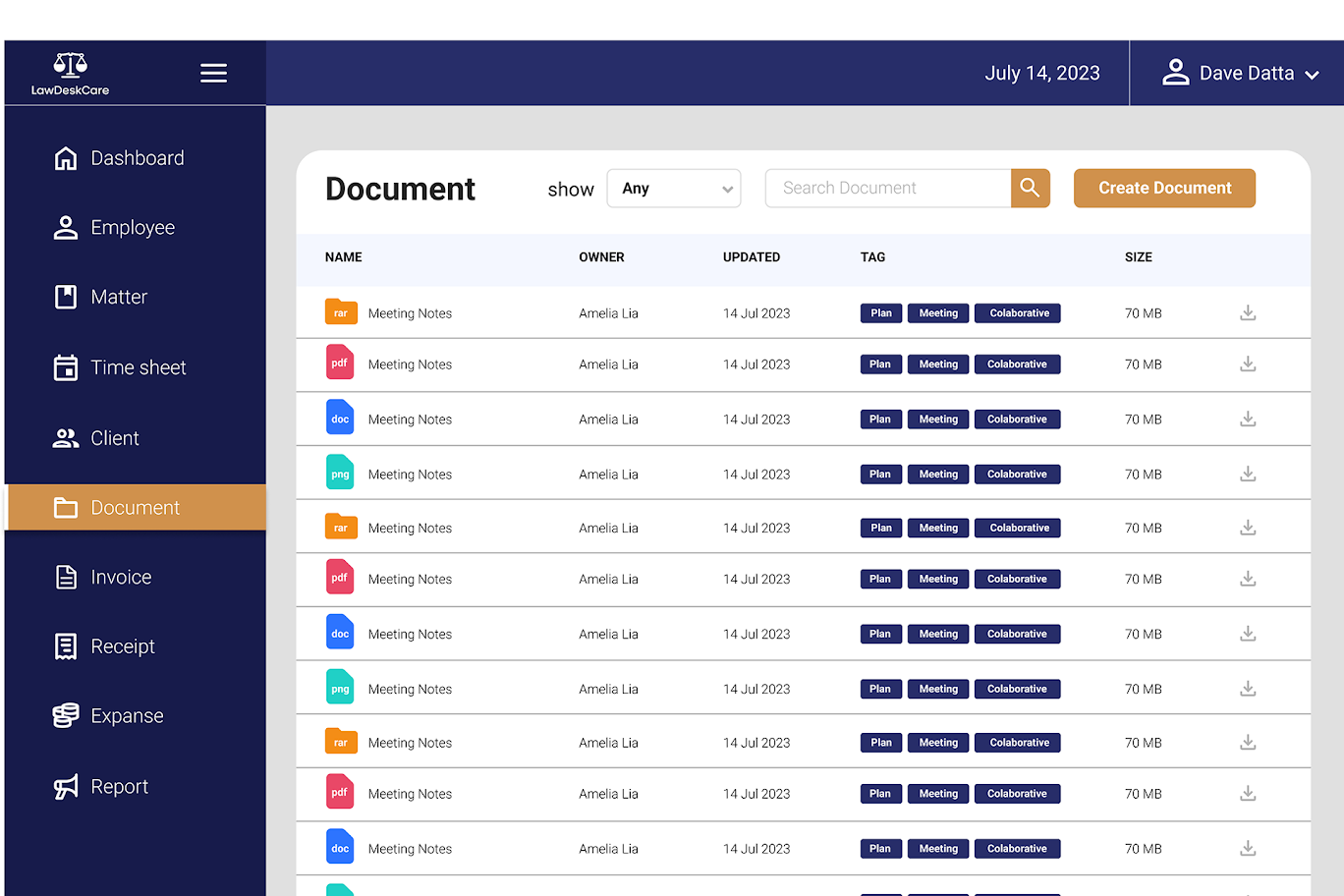This screenshot has width=1344, height=896.
Task: Click the teal png file icon in the fourth row
Action: tap(340, 474)
